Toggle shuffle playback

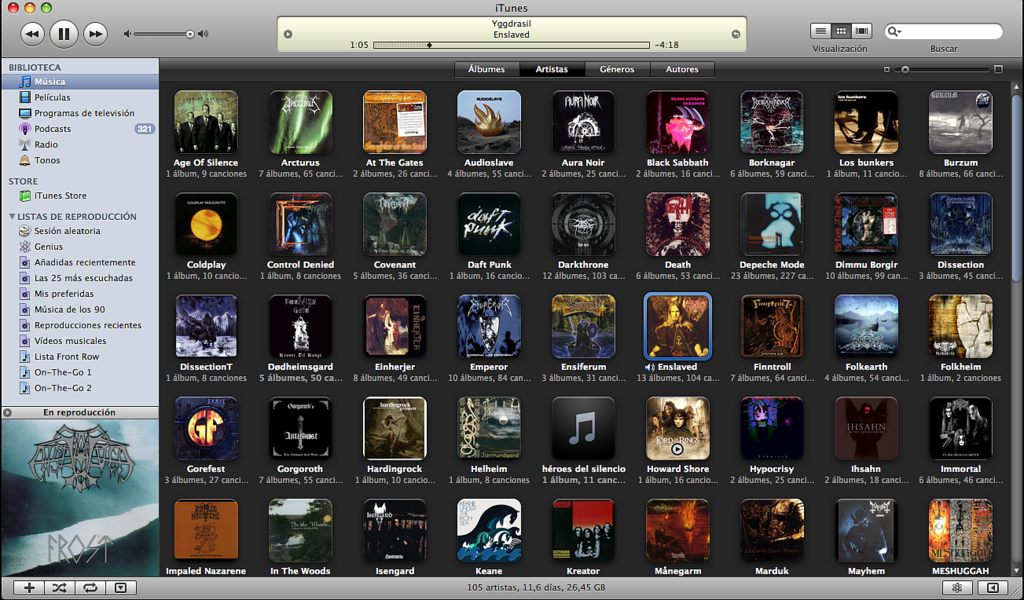click(x=59, y=588)
